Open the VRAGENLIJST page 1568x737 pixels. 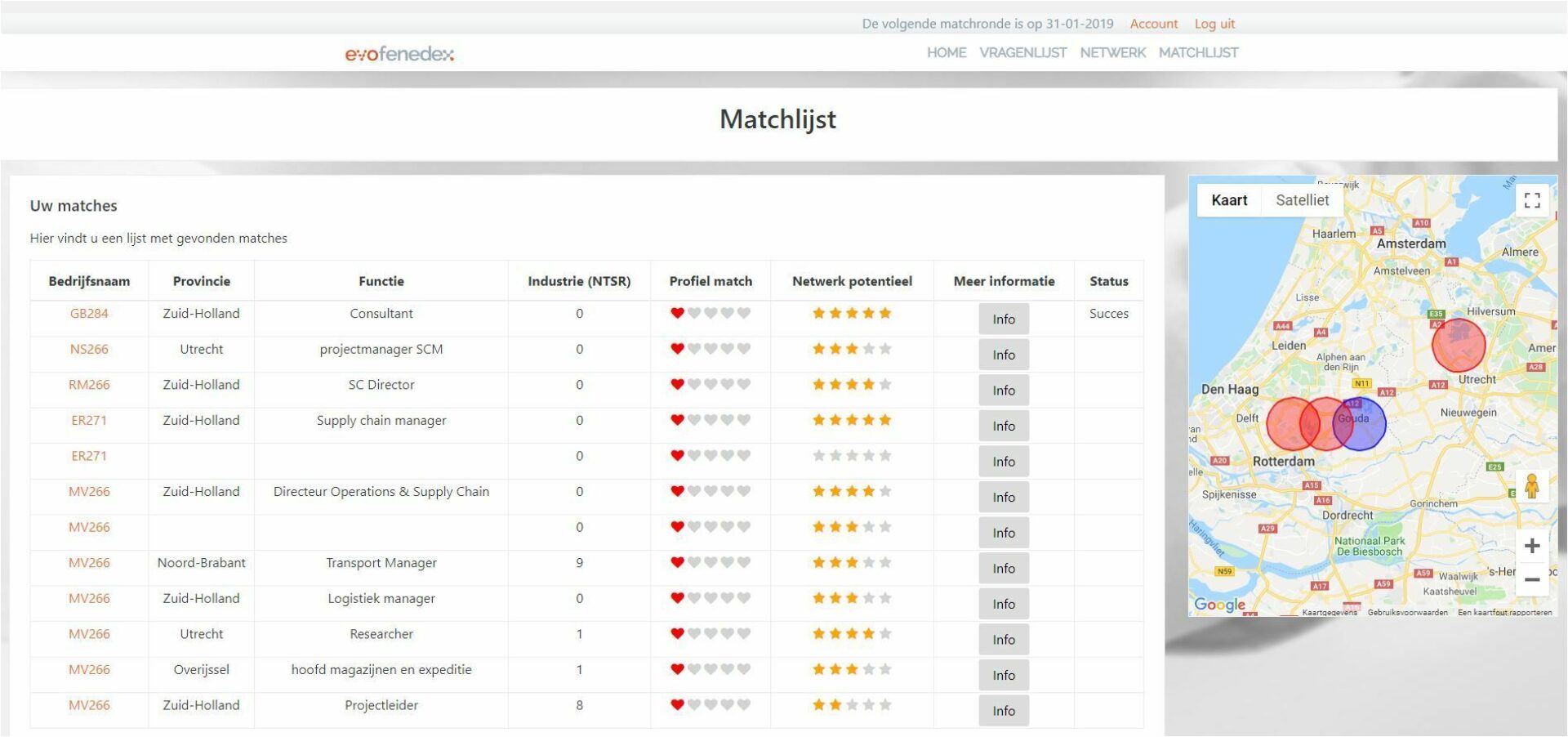(1022, 52)
